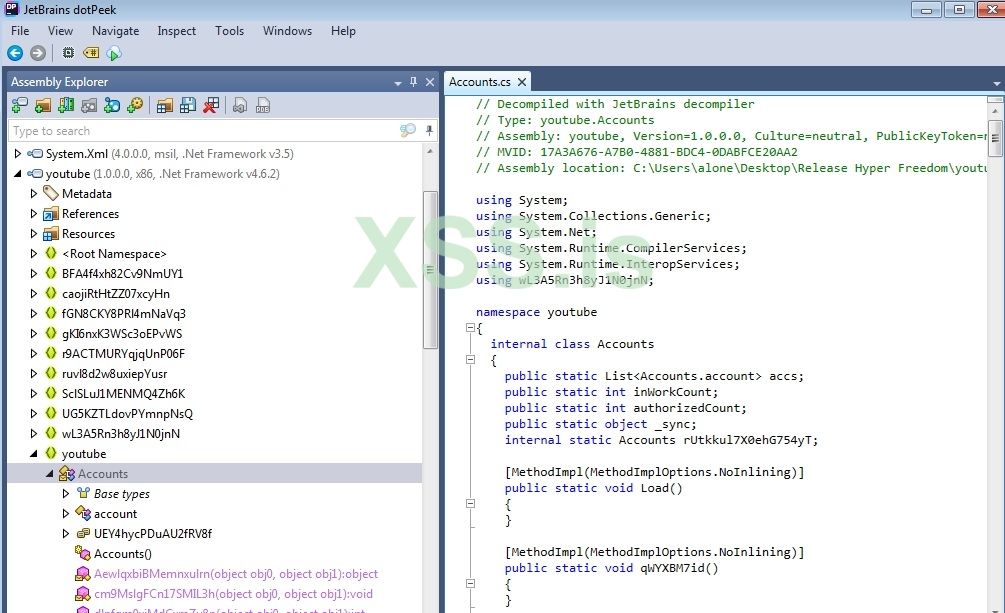
Task: Toggle the pin next to the search box
Action: 429,130
